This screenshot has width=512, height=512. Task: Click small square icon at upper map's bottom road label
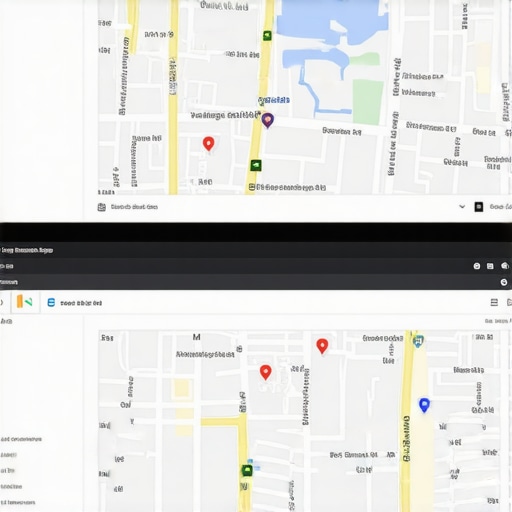[252, 187]
